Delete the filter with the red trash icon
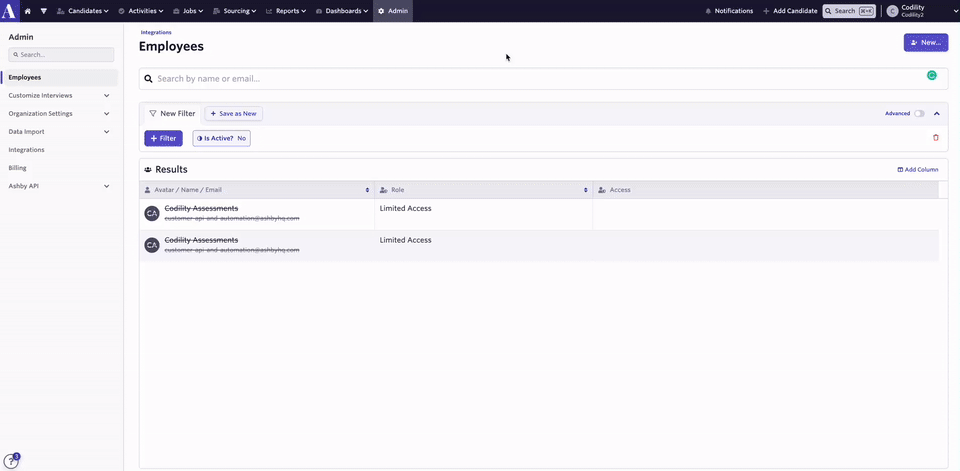 (936, 138)
